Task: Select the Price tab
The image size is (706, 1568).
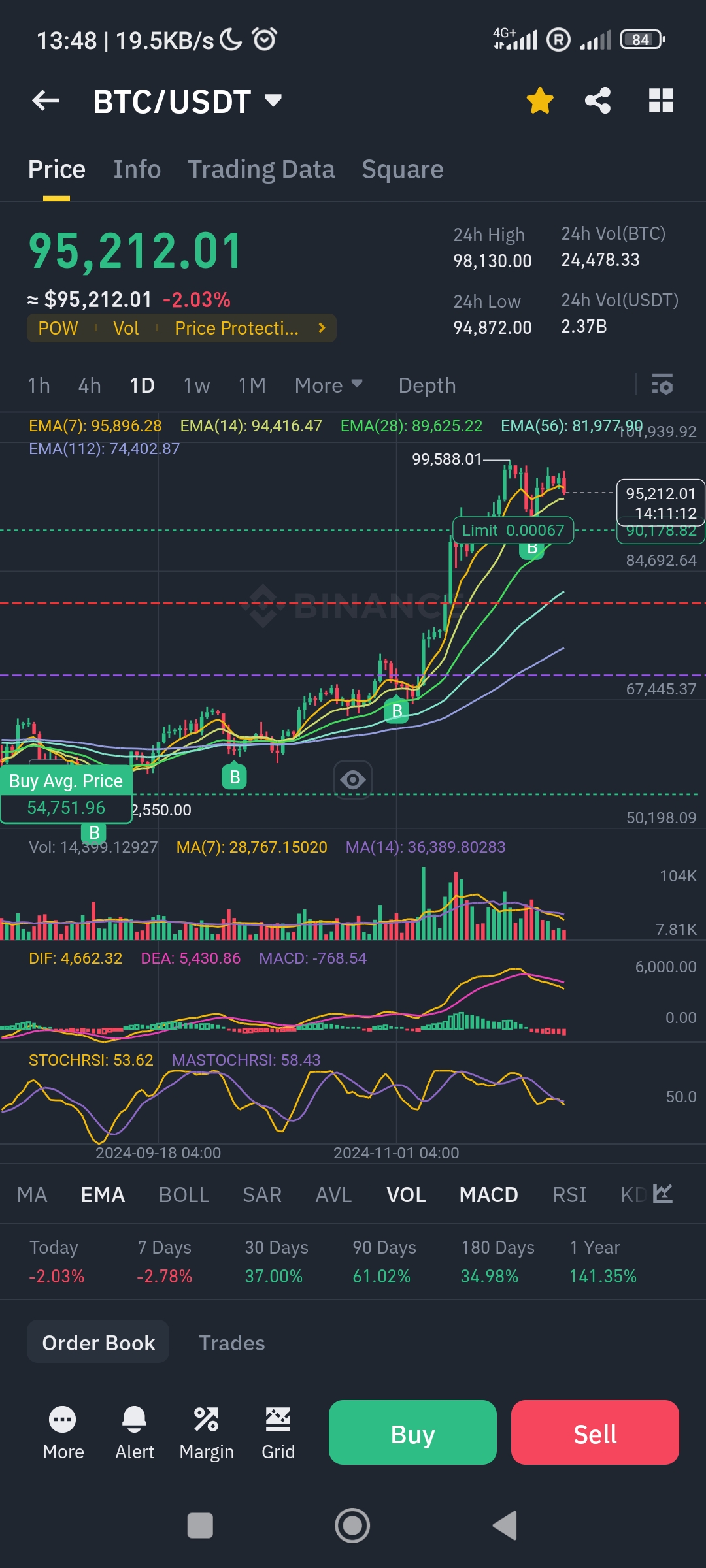Action: coord(57,169)
